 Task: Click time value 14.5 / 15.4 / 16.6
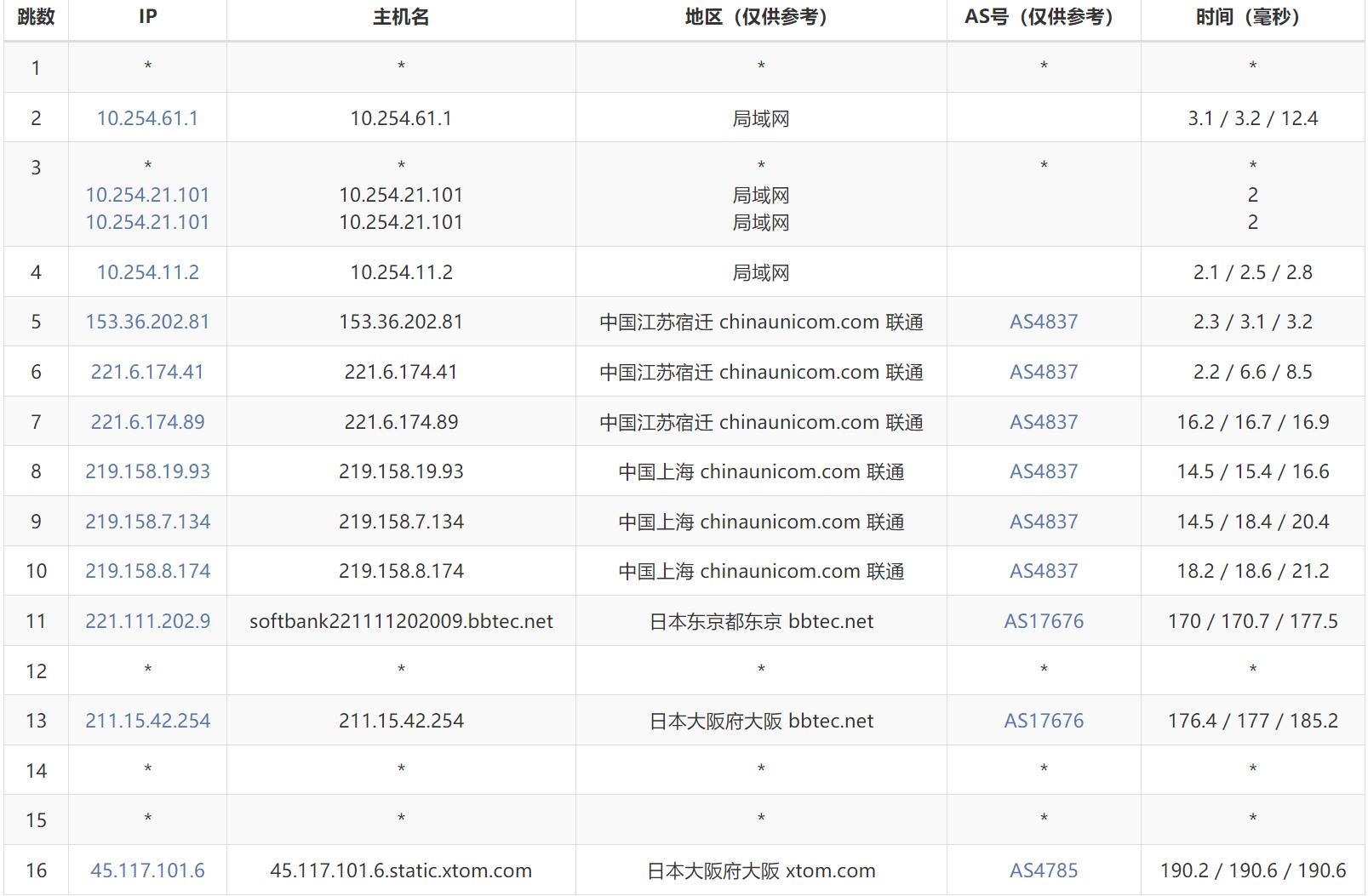click(1252, 471)
